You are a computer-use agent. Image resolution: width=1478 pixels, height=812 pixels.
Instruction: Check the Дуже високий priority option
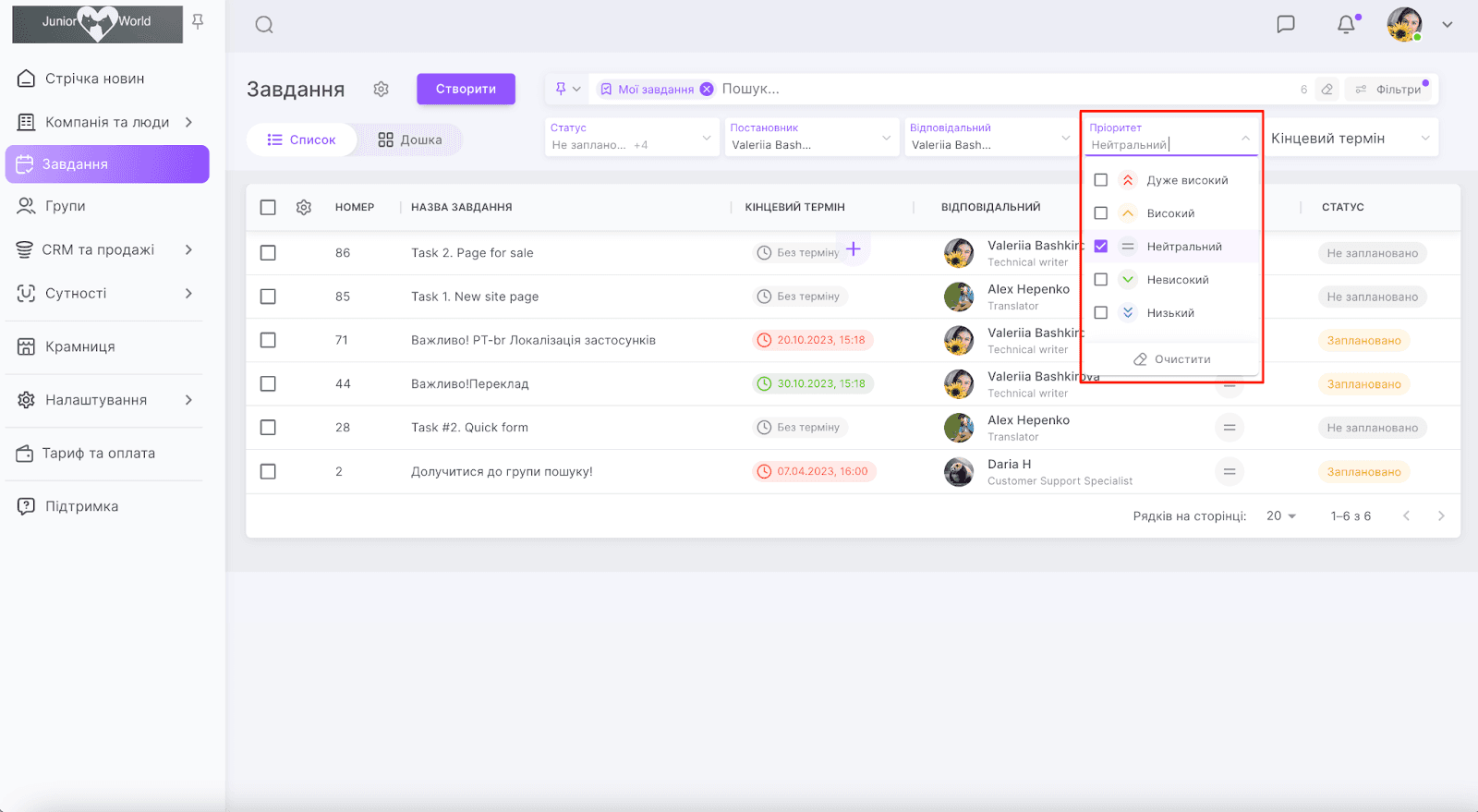point(1101,180)
